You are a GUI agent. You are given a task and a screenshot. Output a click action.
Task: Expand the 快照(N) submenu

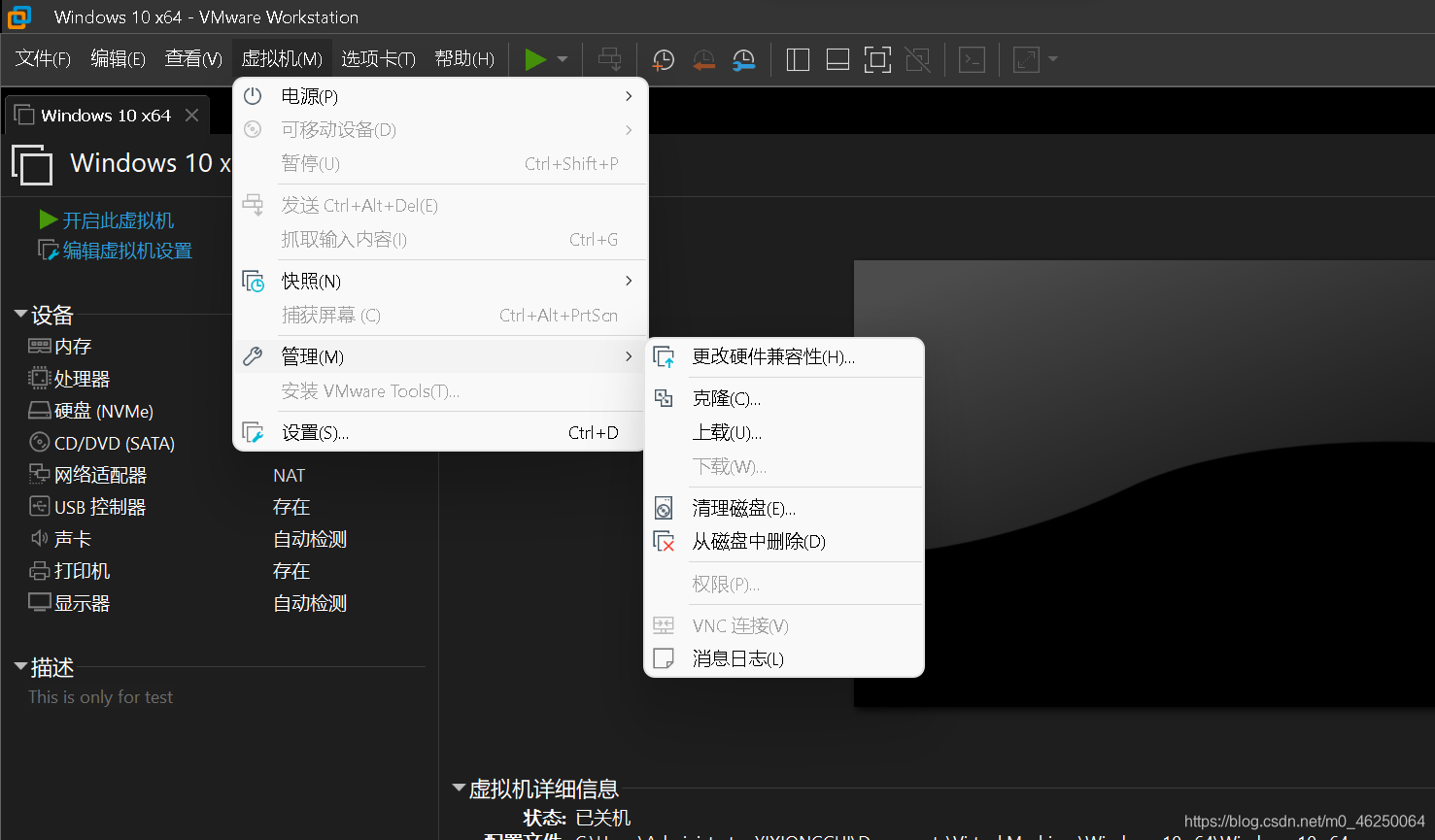click(x=440, y=281)
